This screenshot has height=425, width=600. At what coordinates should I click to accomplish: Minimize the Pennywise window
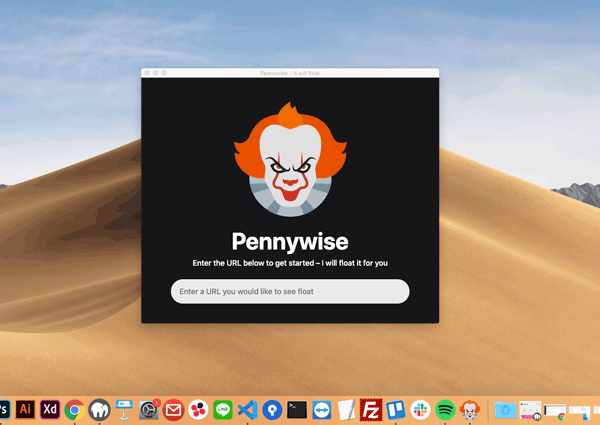pyautogui.click(x=156, y=73)
